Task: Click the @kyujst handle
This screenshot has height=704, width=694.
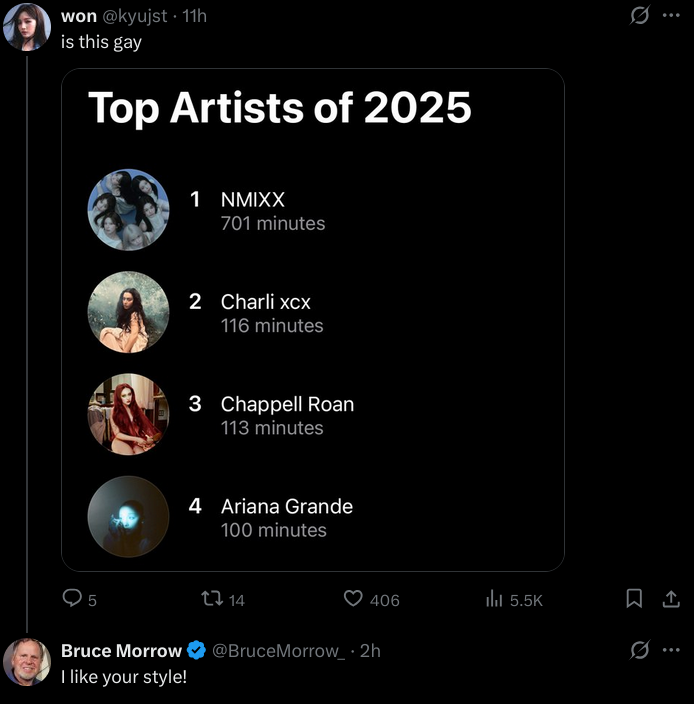Action: tap(135, 17)
